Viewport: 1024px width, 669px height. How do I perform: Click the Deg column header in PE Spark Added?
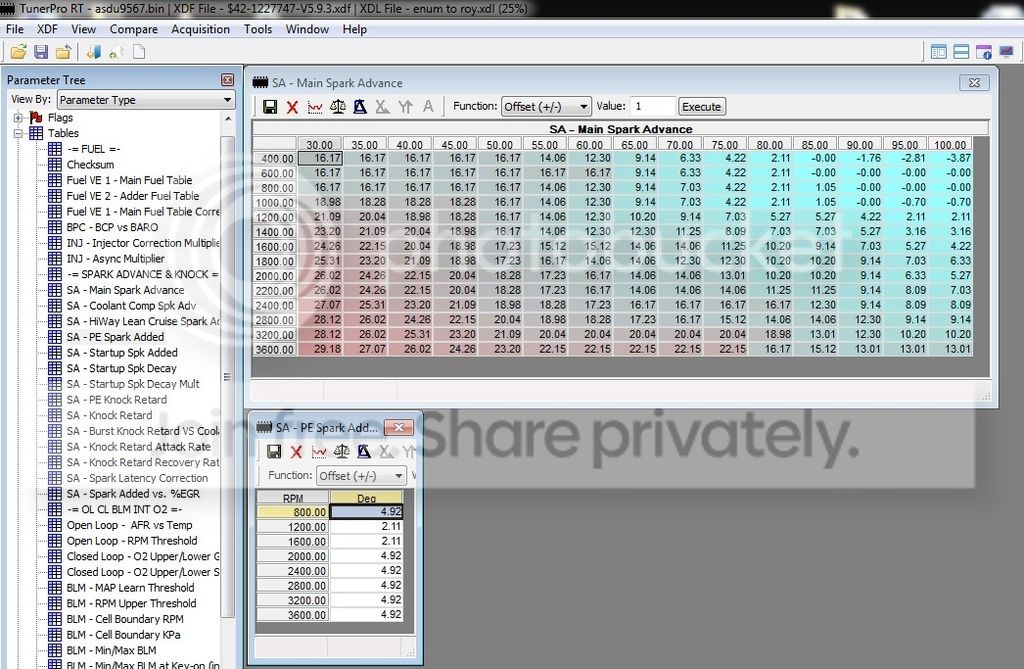pyautogui.click(x=366, y=498)
